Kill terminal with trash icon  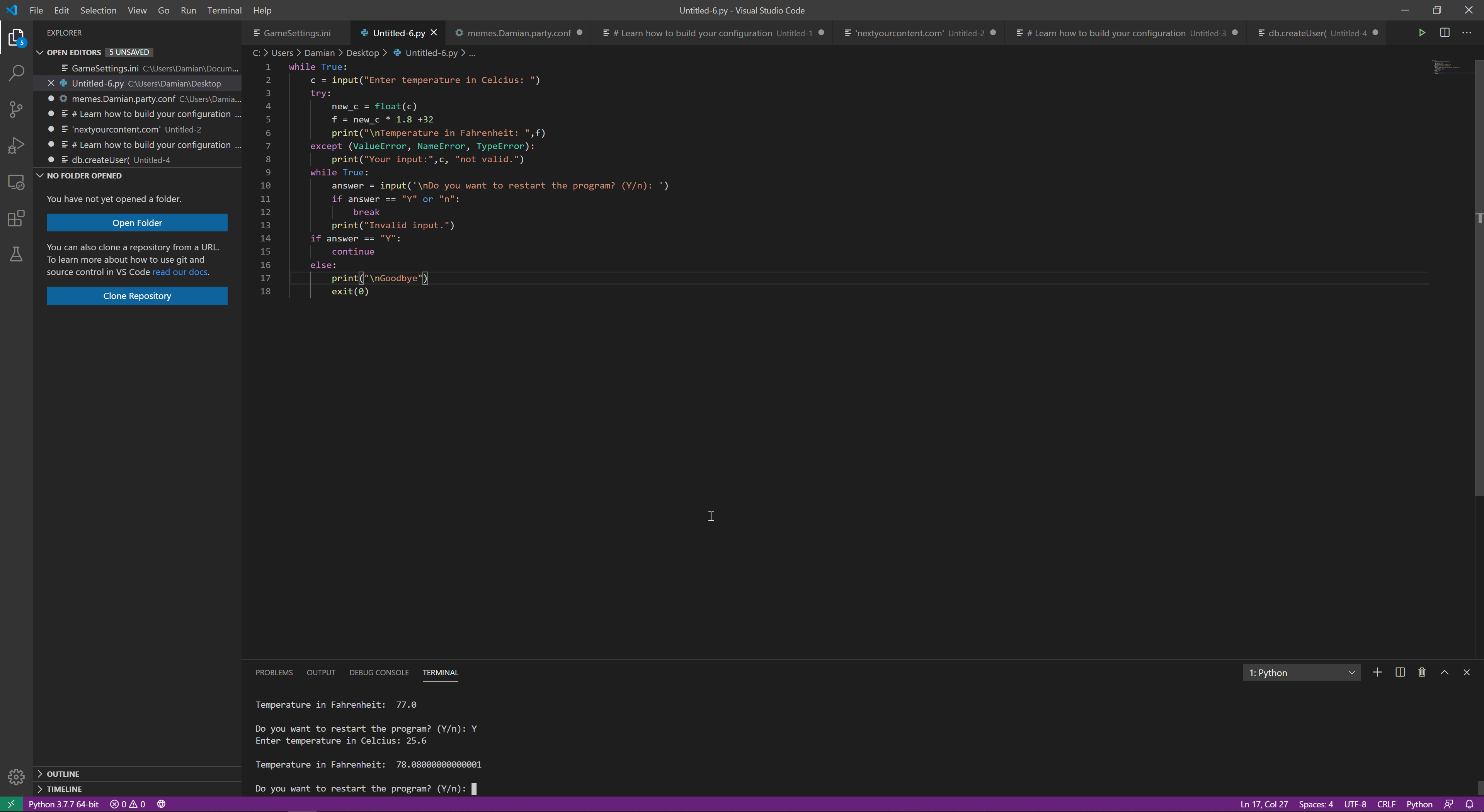coord(1422,672)
